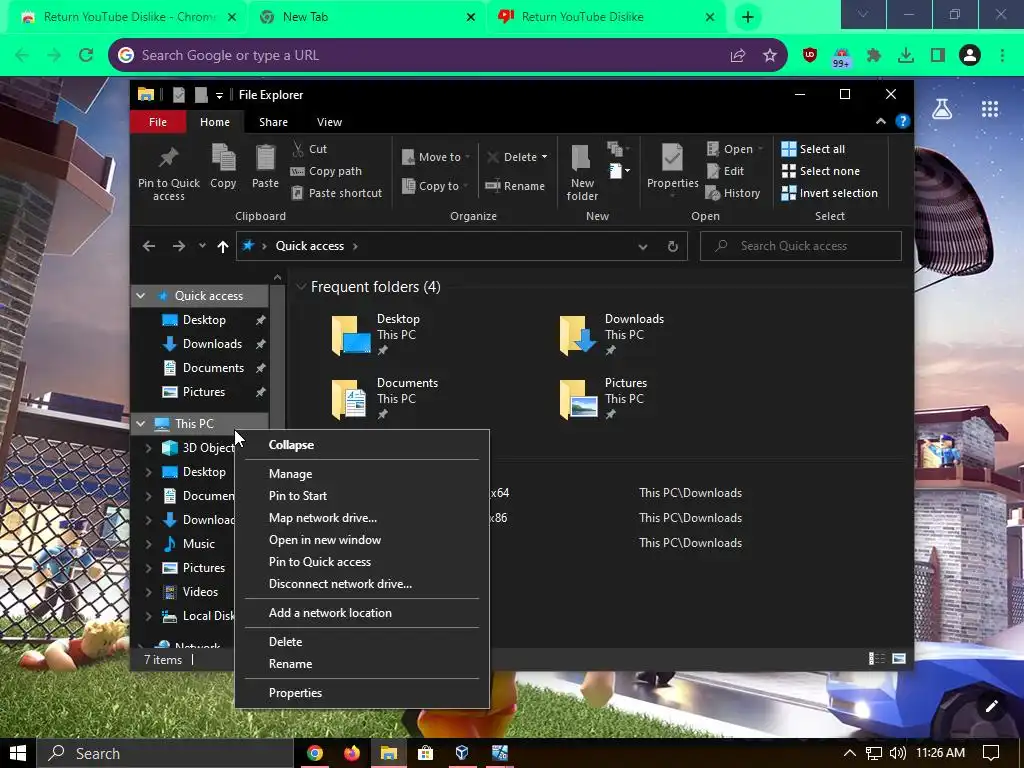Open Chrome Extensions puzzle icon
This screenshot has width=1024, height=768.
pos(874,56)
